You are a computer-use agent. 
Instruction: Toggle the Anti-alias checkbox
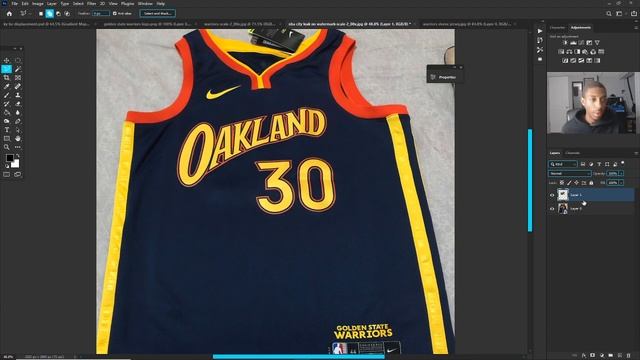pyautogui.click(x=115, y=13)
